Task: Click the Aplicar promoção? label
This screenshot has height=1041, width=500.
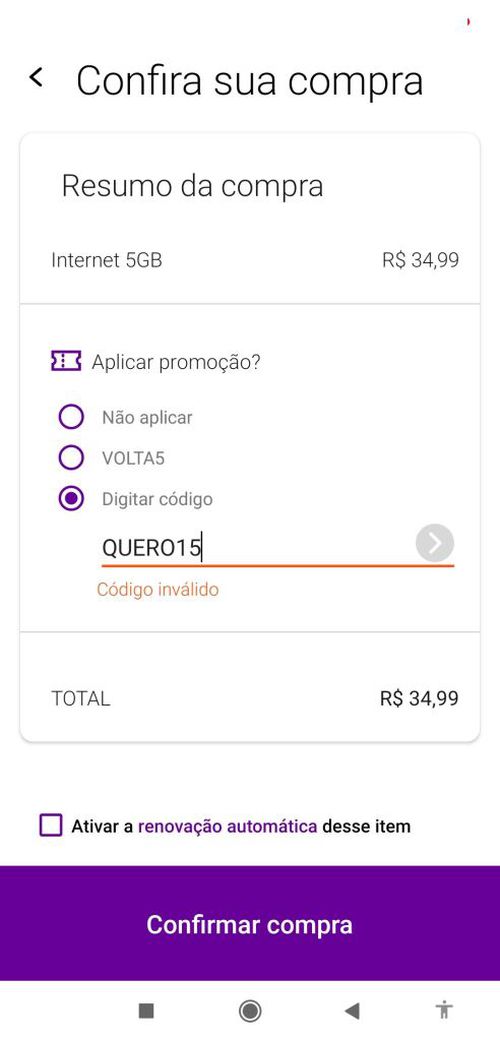Action: [176, 362]
